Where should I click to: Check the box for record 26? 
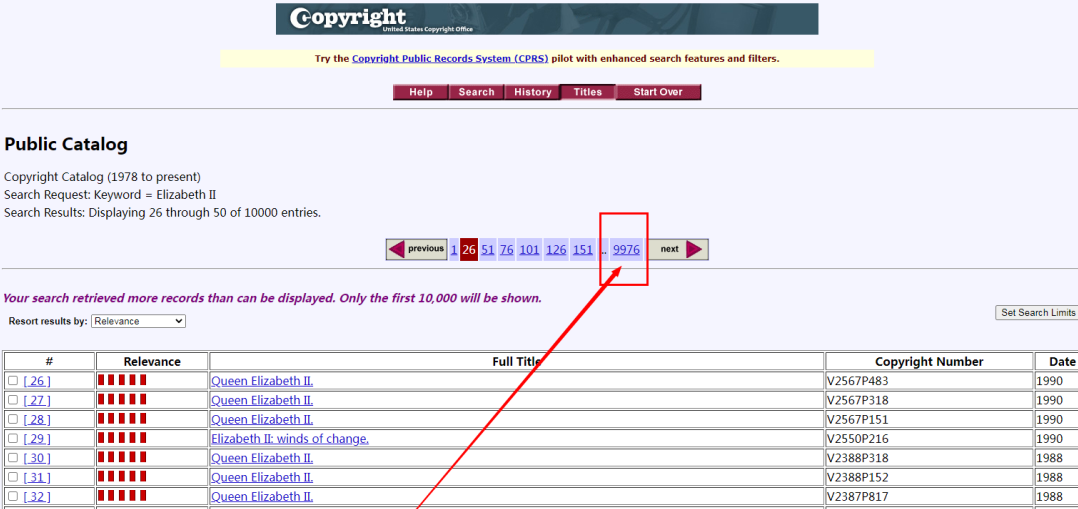pyautogui.click(x=13, y=380)
